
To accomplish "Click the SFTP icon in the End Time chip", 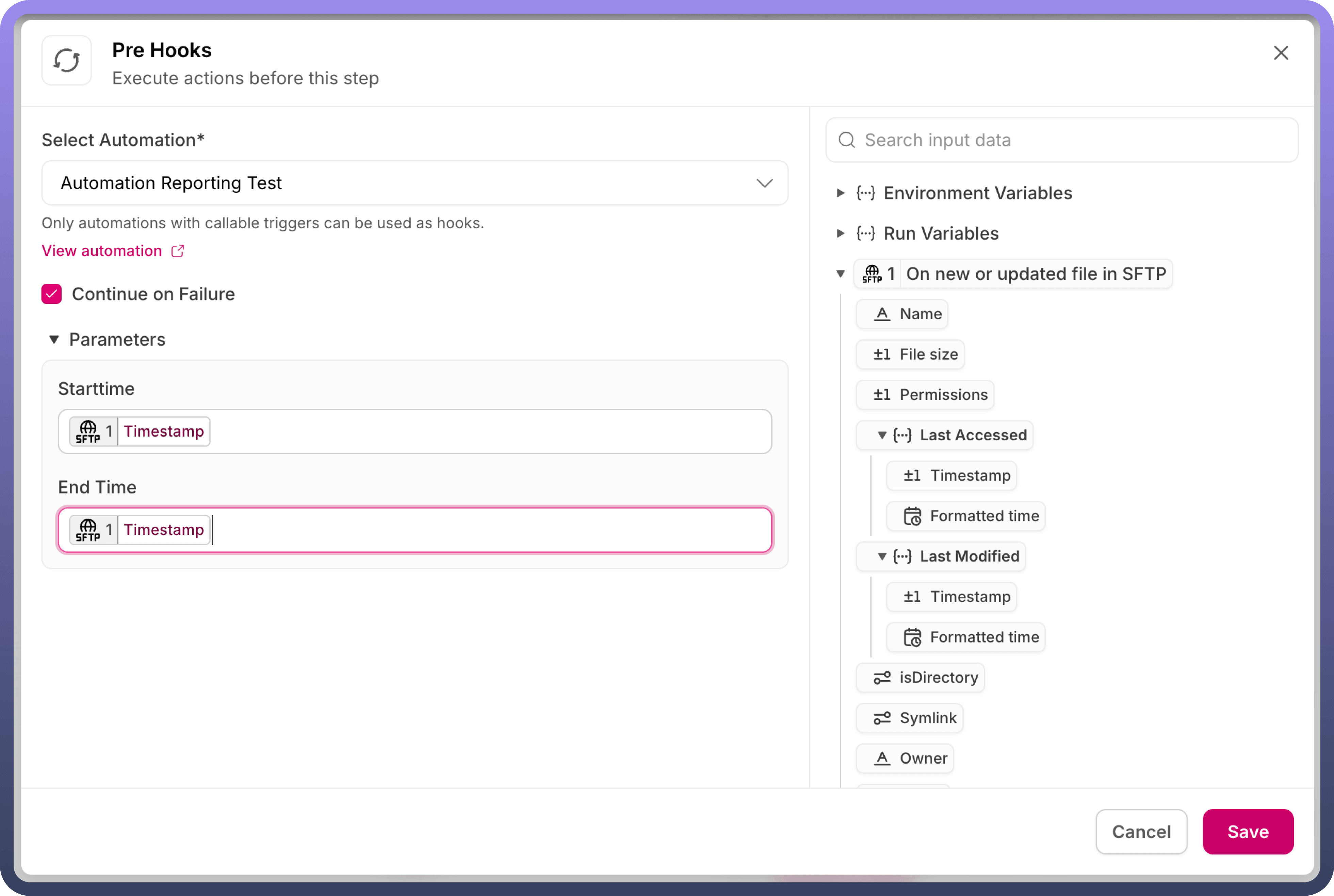I will (x=88, y=530).
